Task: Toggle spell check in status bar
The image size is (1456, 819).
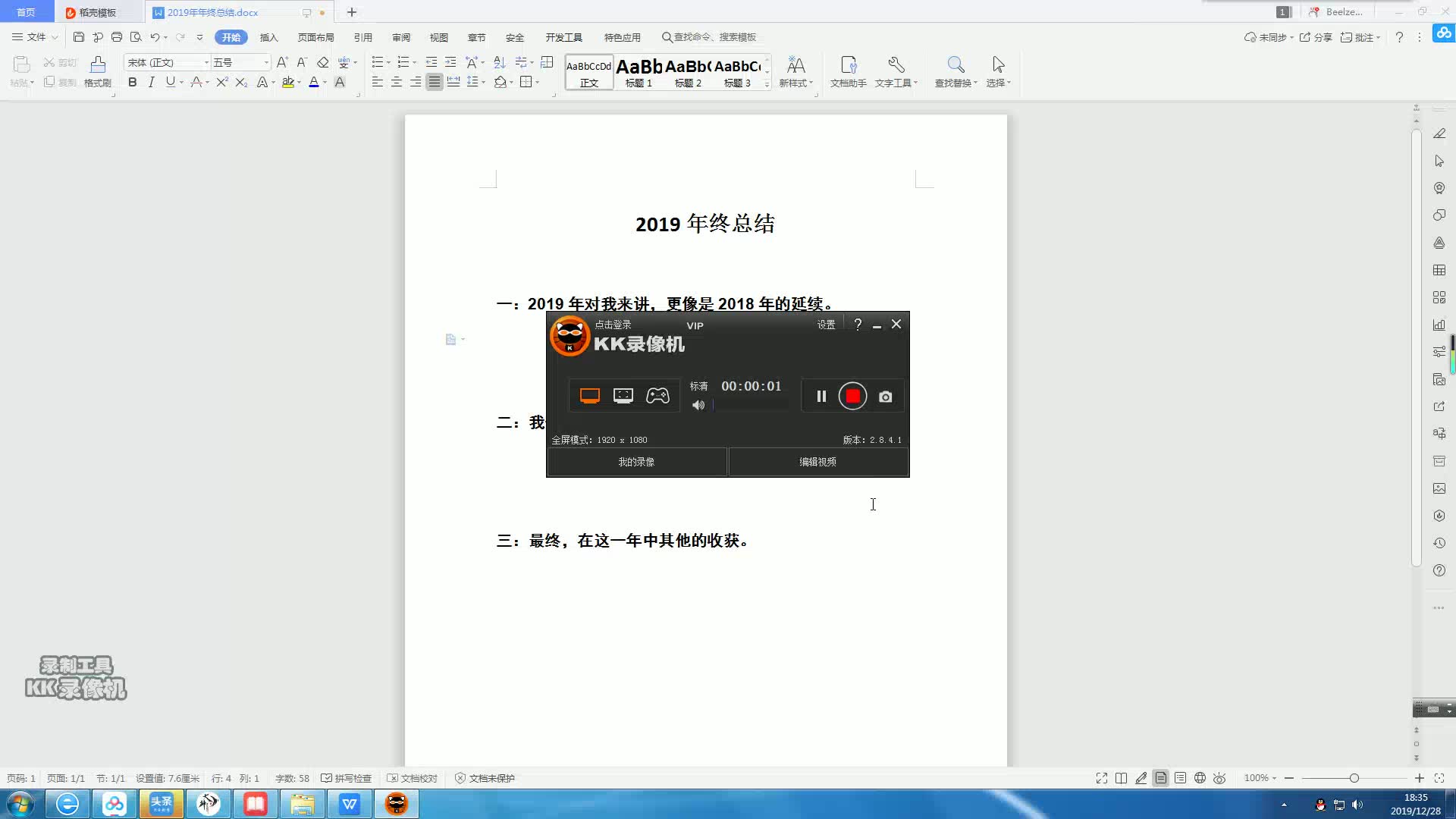Action: 347,778
